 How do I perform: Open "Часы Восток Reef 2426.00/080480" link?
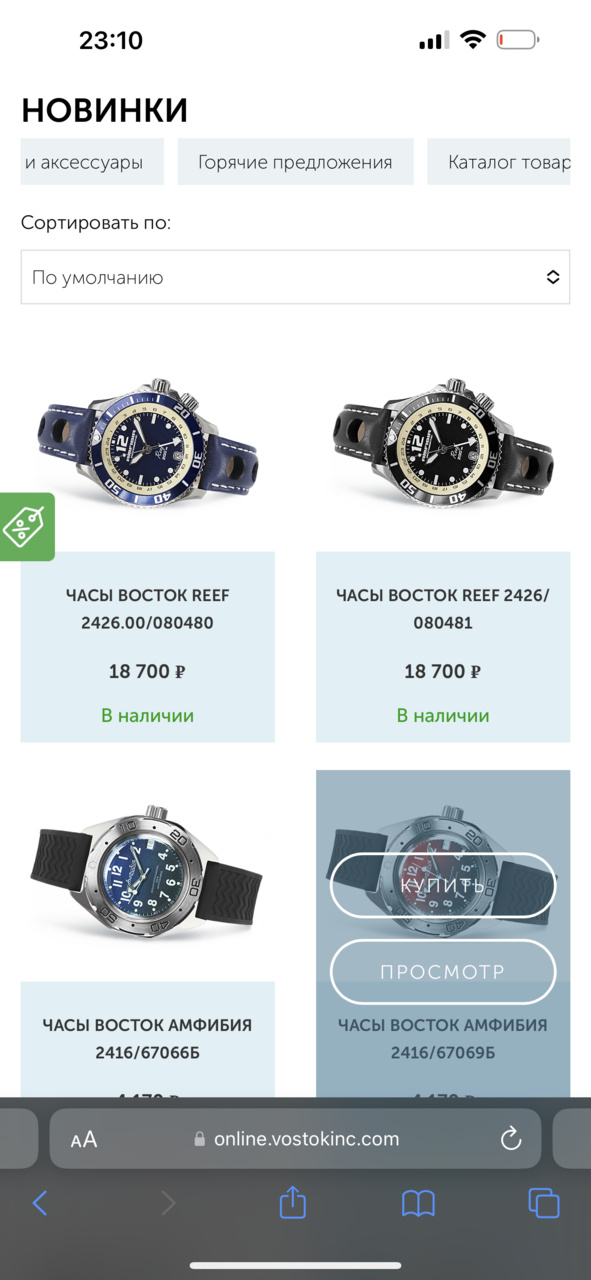[x=148, y=609]
